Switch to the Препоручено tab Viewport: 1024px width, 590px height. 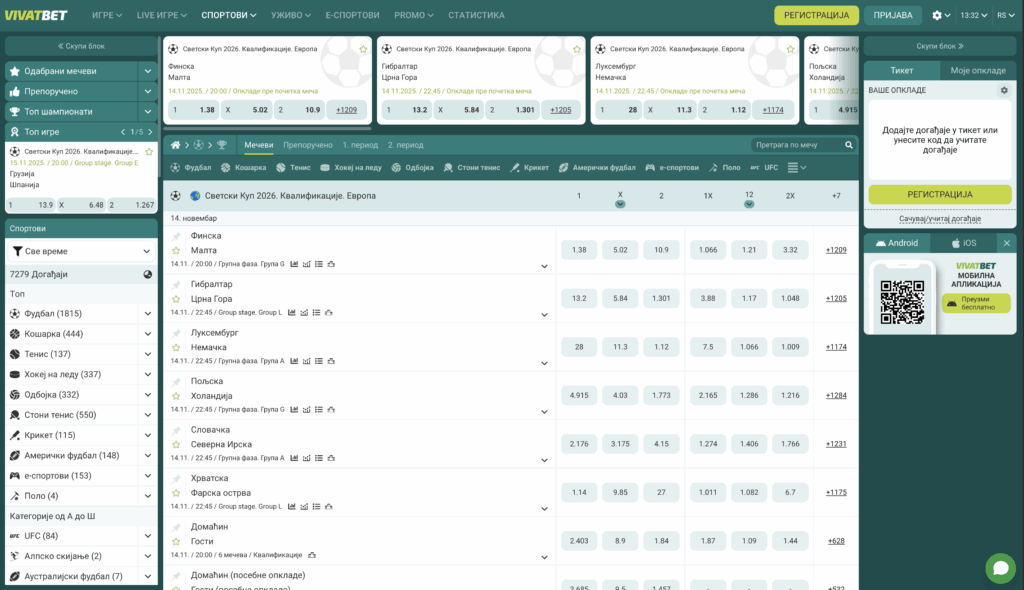click(x=307, y=145)
